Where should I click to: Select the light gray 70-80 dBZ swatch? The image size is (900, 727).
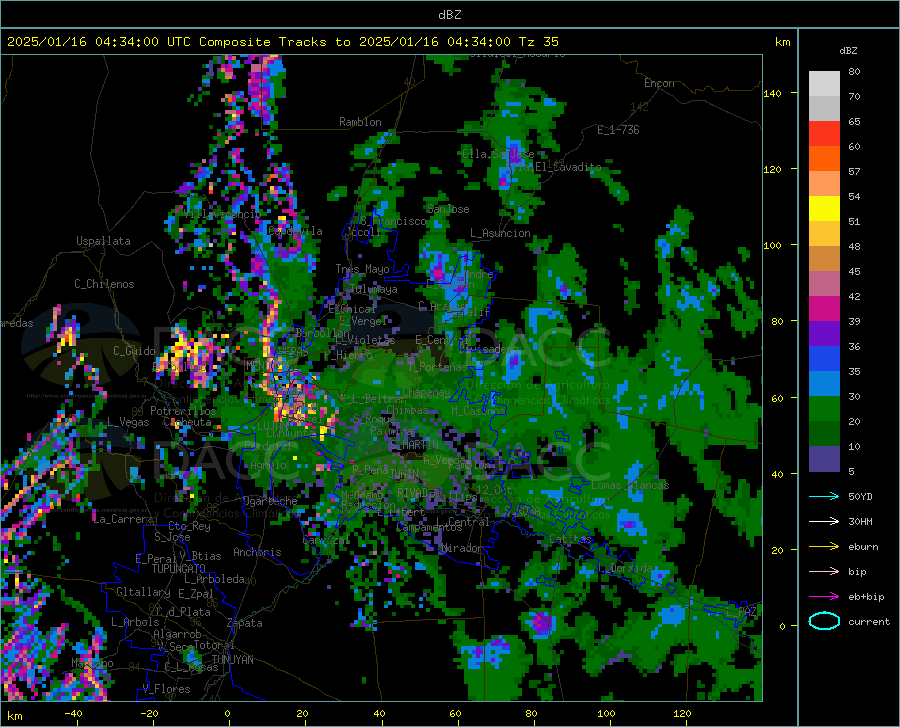pyautogui.click(x=824, y=84)
